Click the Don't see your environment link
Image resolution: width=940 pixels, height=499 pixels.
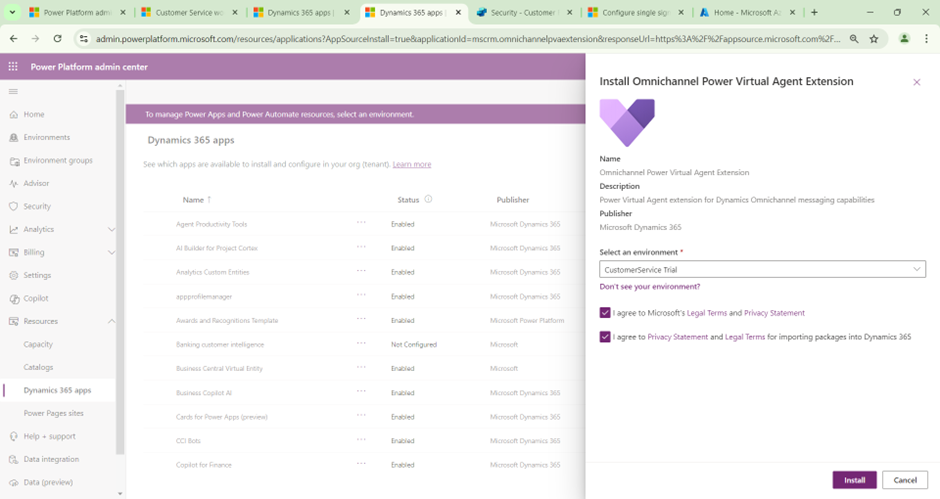(x=649, y=287)
